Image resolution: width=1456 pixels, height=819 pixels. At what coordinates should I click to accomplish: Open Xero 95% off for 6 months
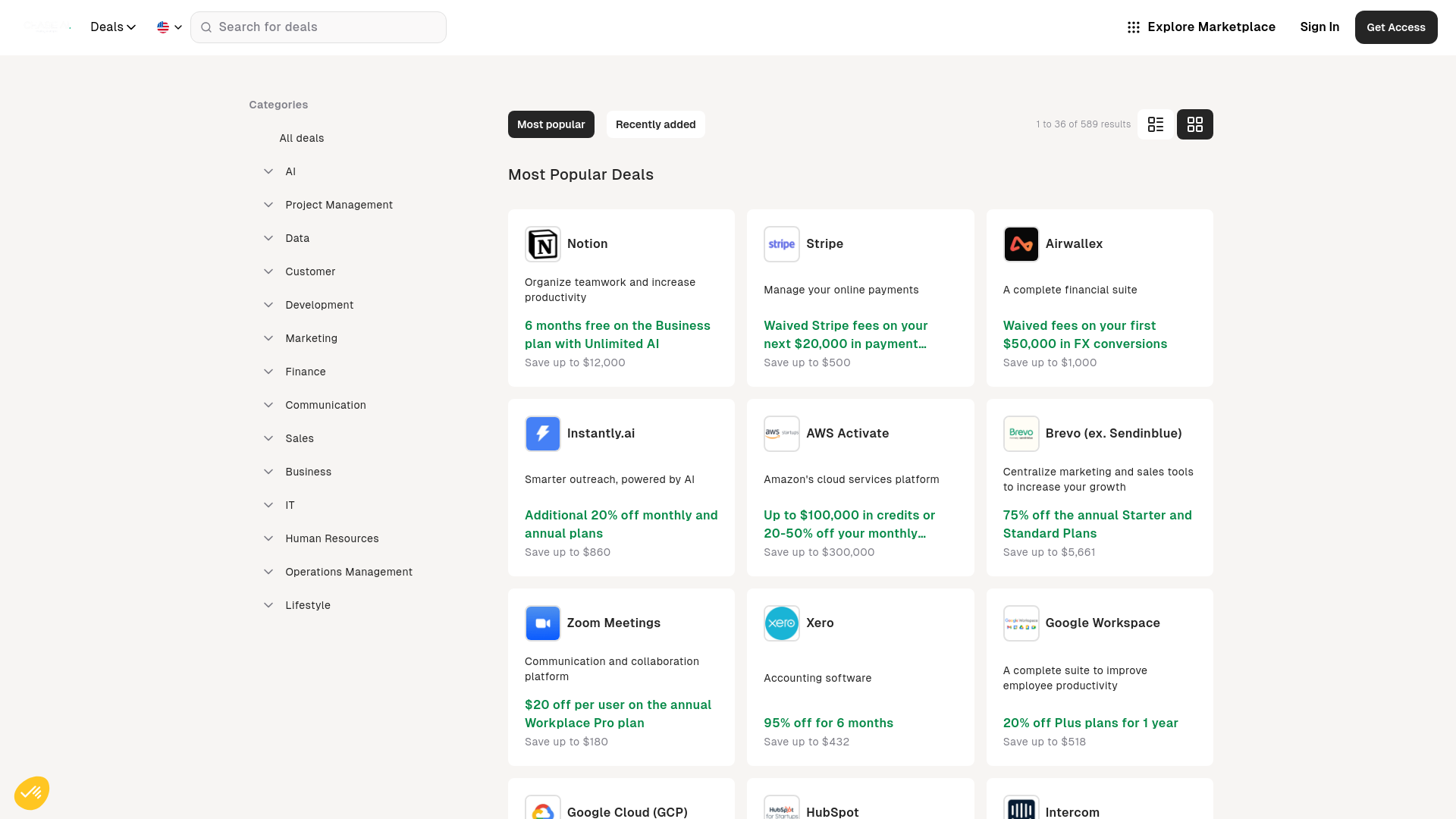tap(828, 723)
